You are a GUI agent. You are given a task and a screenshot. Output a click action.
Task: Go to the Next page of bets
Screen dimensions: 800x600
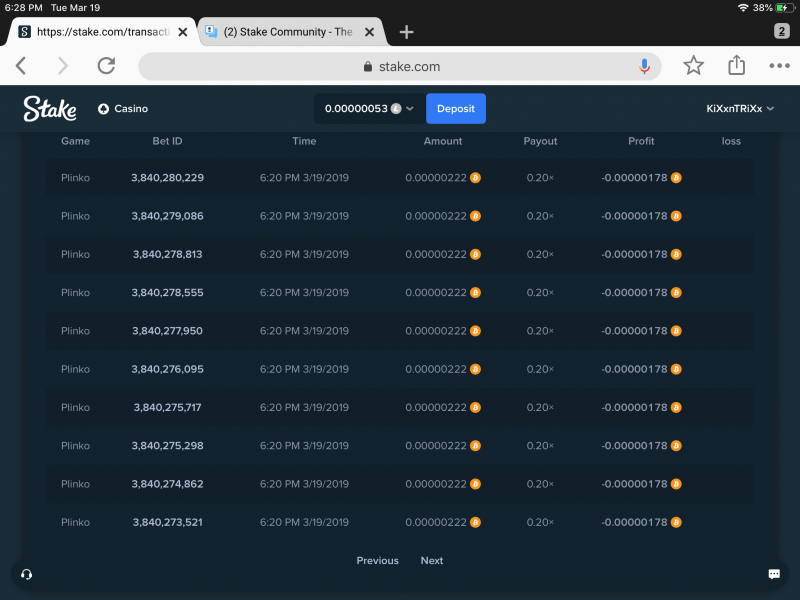click(432, 560)
